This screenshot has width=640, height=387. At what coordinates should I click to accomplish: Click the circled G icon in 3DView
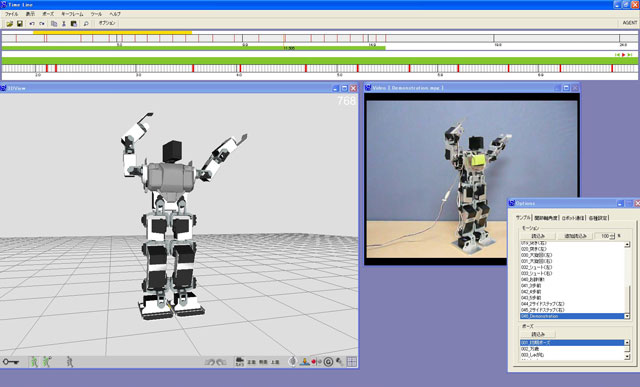(x=328, y=362)
